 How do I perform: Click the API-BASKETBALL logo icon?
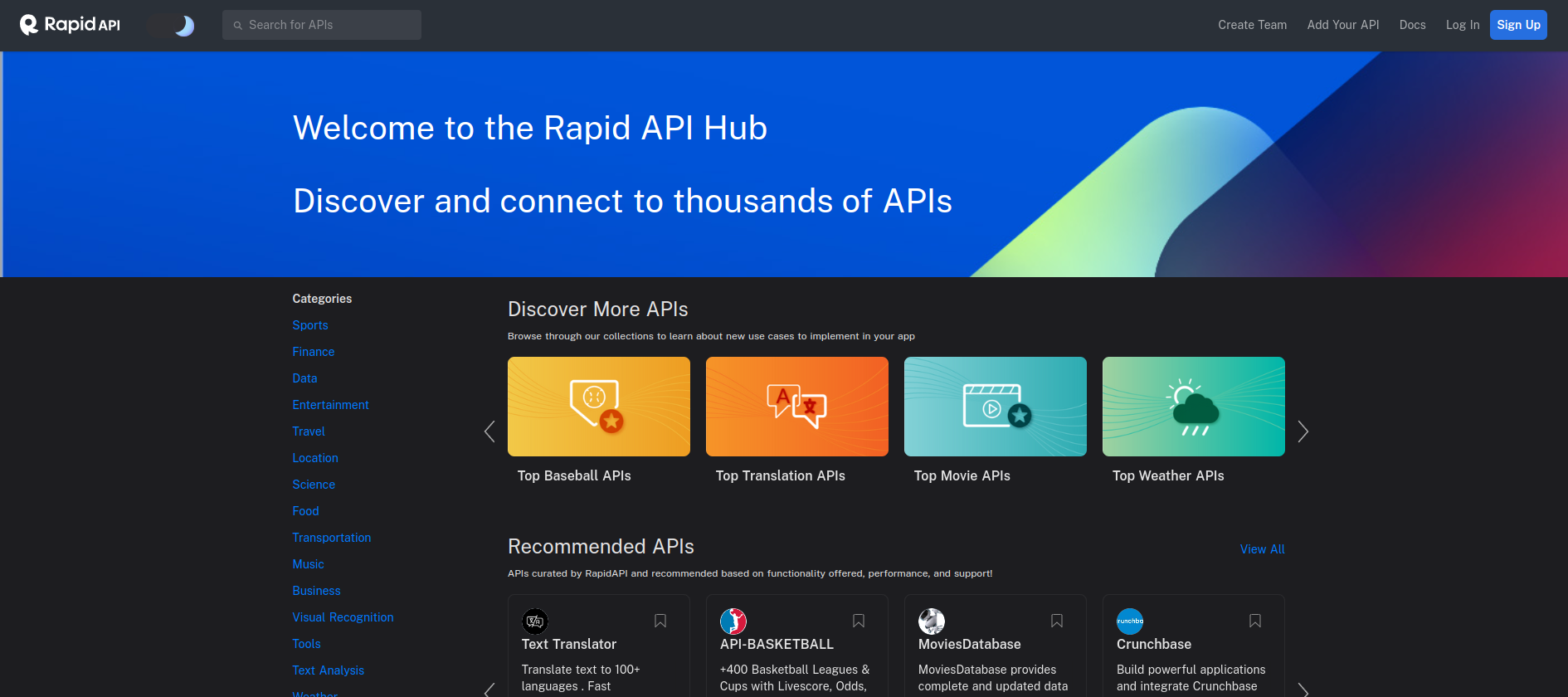(x=733, y=621)
